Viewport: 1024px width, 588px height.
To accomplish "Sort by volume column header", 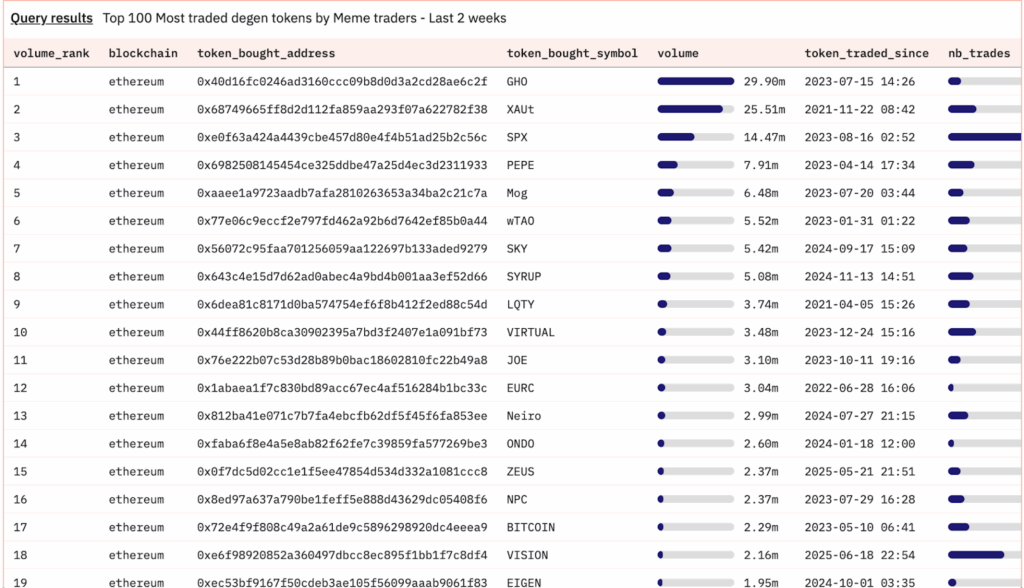I will [678, 54].
